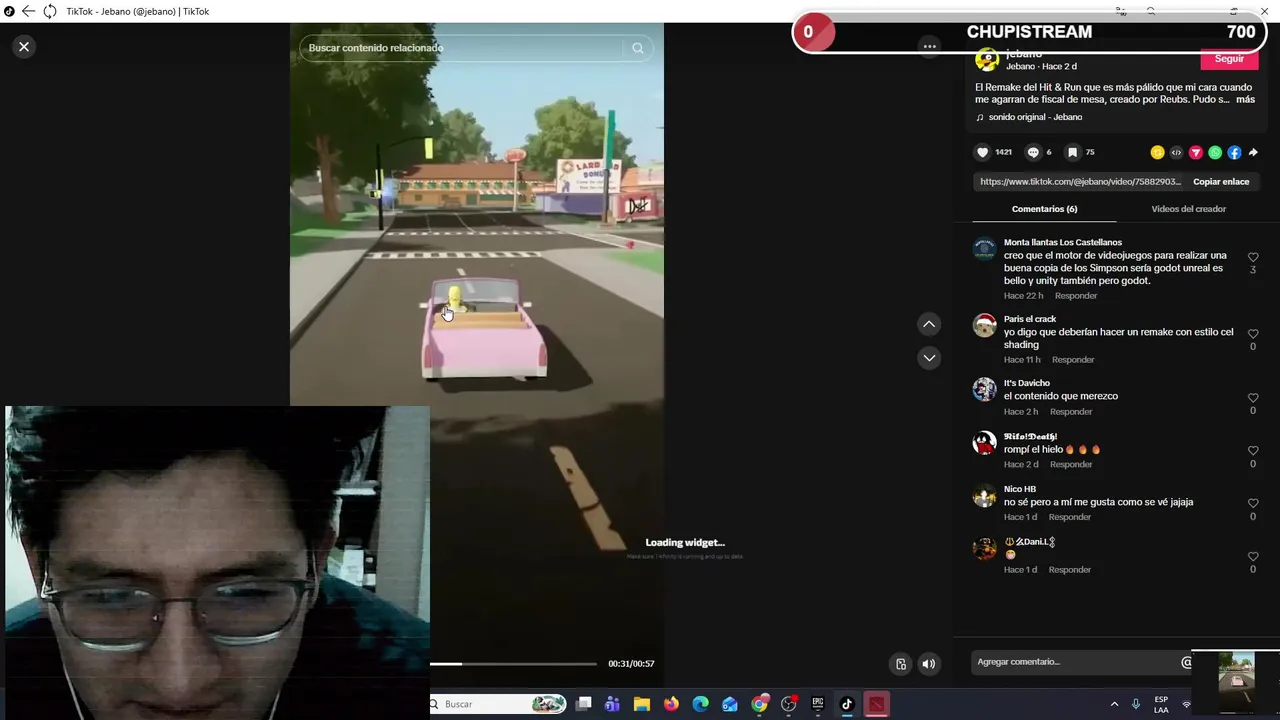
Task: Open Task View from taskbar
Action: click(x=584, y=704)
